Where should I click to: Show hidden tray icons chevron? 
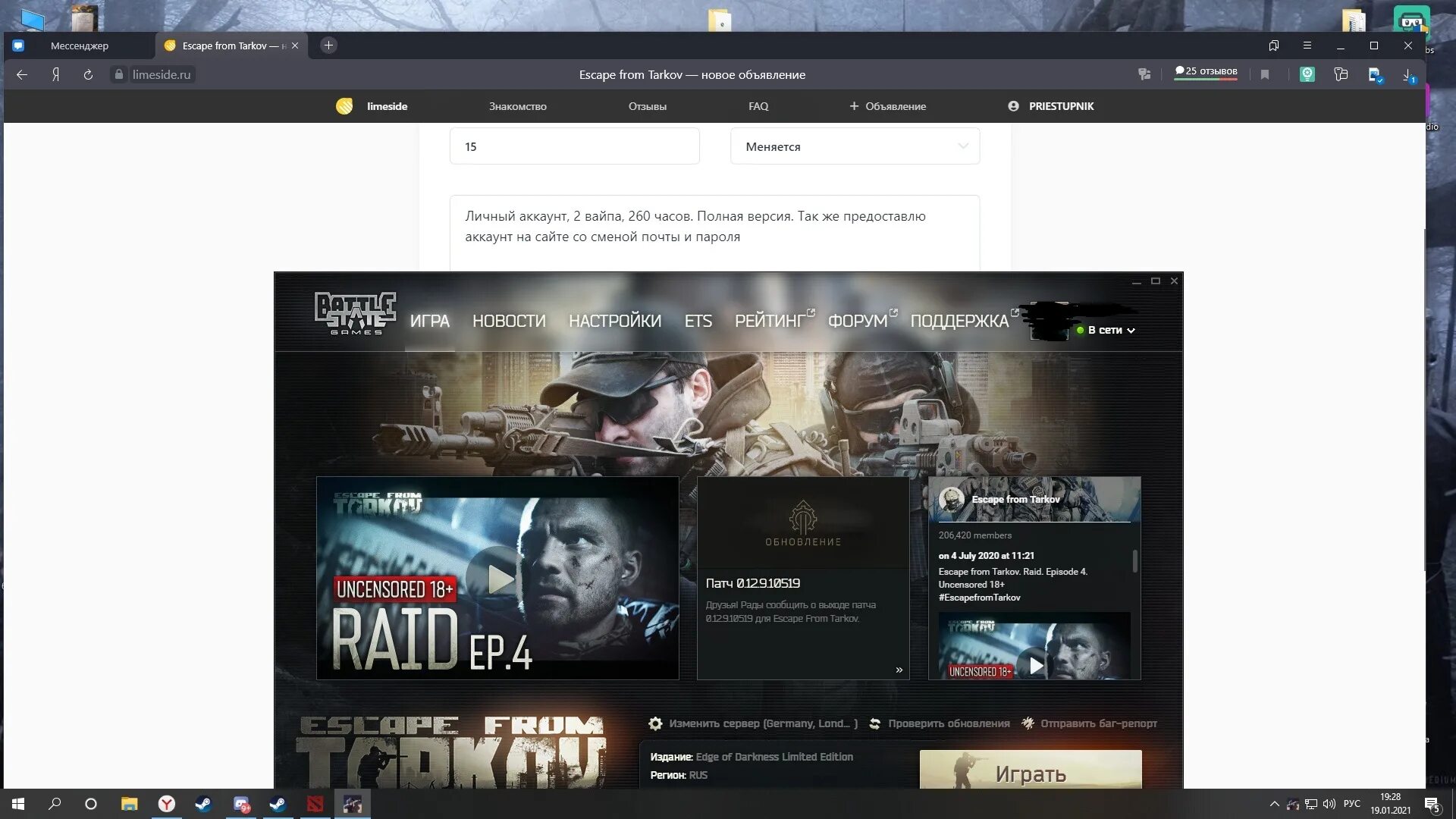pos(1274,804)
